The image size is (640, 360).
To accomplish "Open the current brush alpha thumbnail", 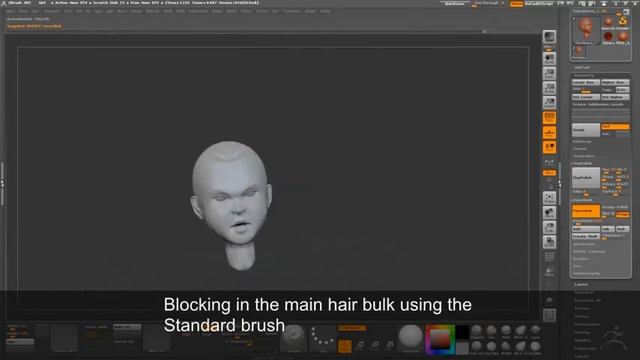I will (293, 338).
